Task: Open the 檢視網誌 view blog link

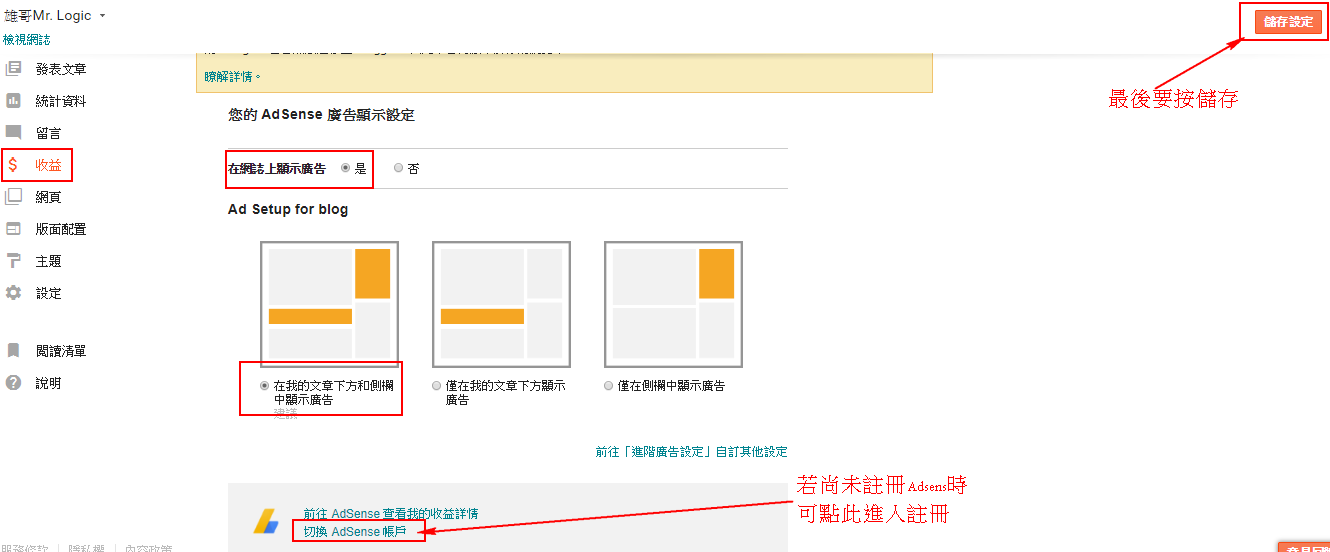Action: (27, 40)
